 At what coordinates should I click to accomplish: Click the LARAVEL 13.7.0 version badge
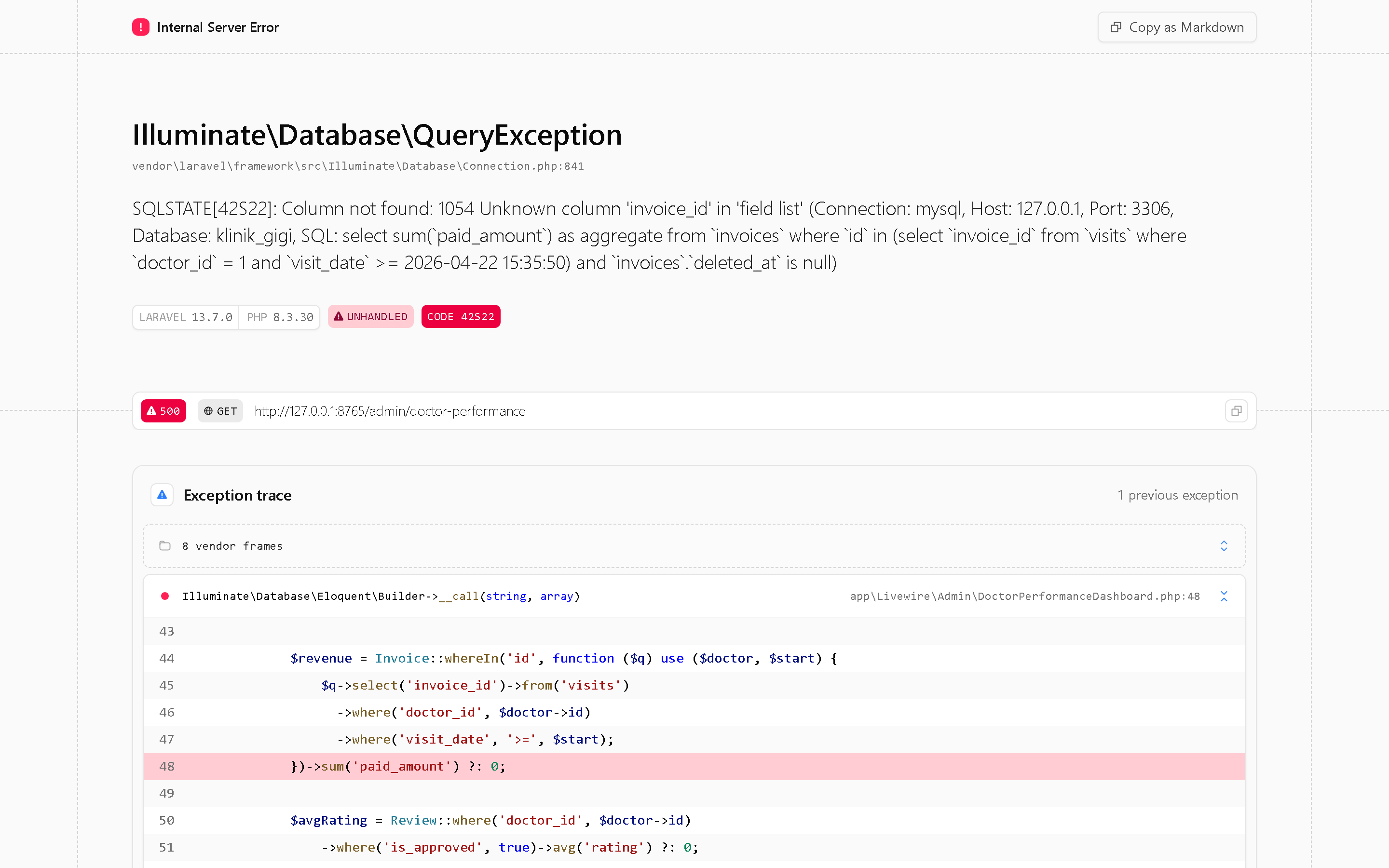[186, 317]
